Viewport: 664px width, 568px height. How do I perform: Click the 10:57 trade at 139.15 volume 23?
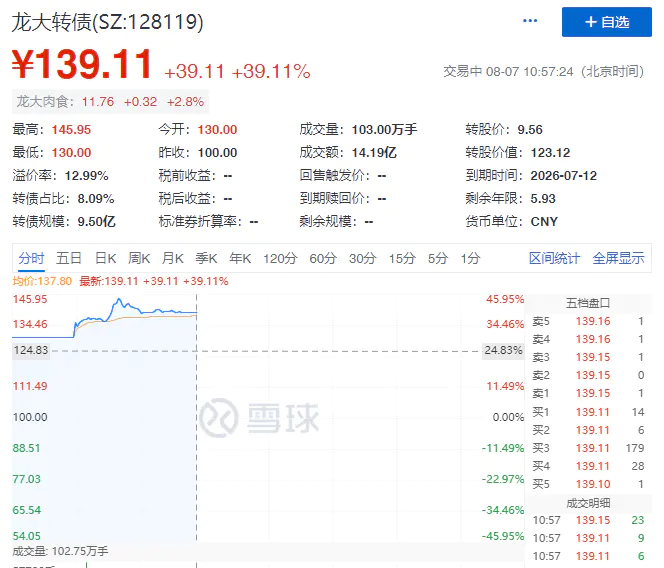point(588,520)
